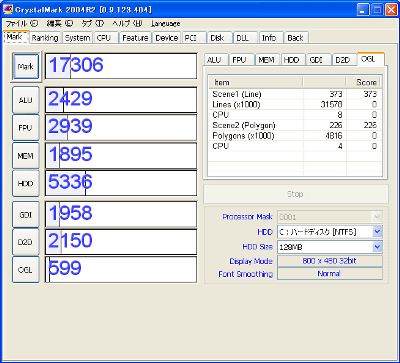This screenshot has width=400, height=363.
Task: Switch to the Feature tab
Action: pyautogui.click(x=135, y=38)
